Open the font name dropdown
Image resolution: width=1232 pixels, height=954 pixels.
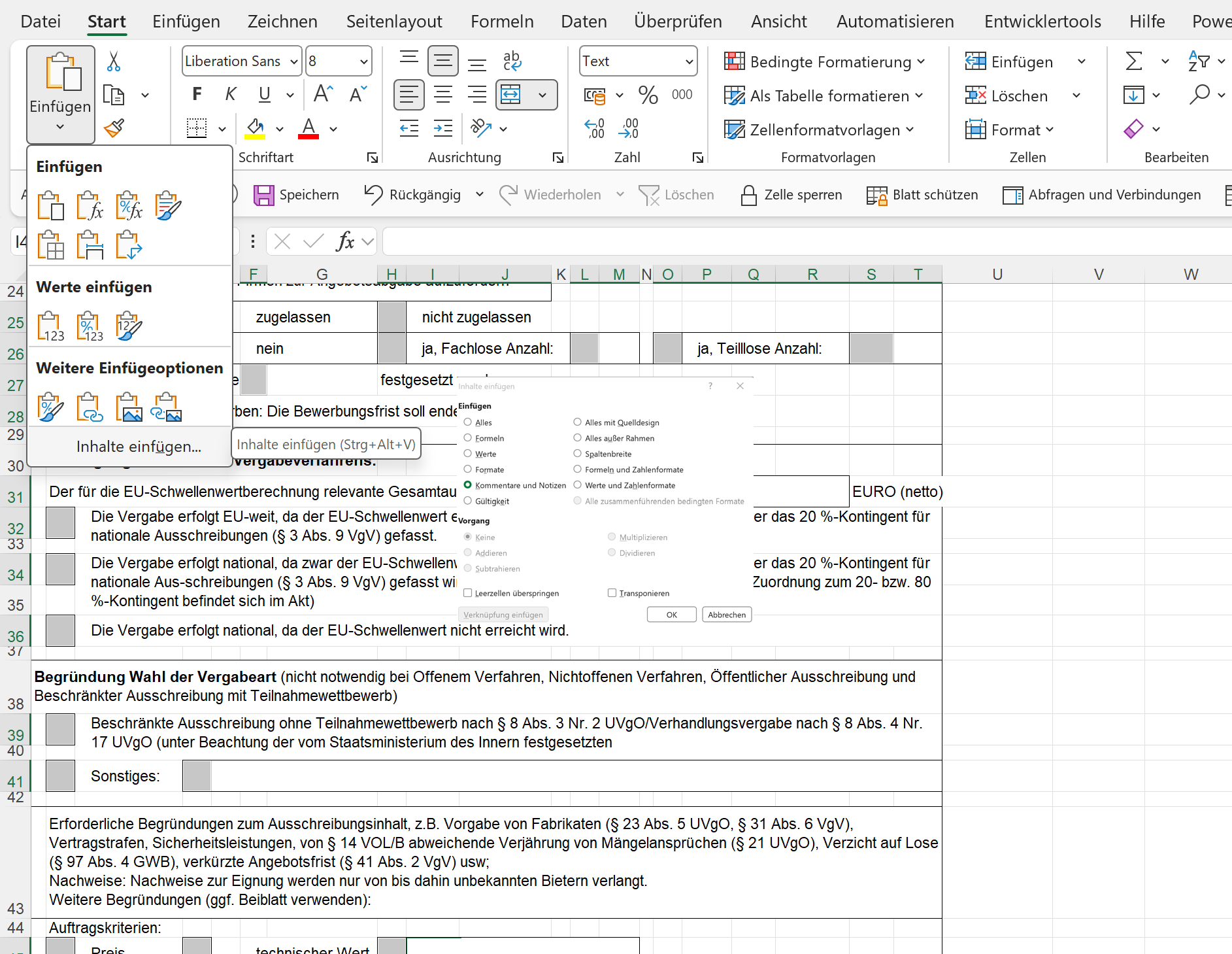[294, 61]
